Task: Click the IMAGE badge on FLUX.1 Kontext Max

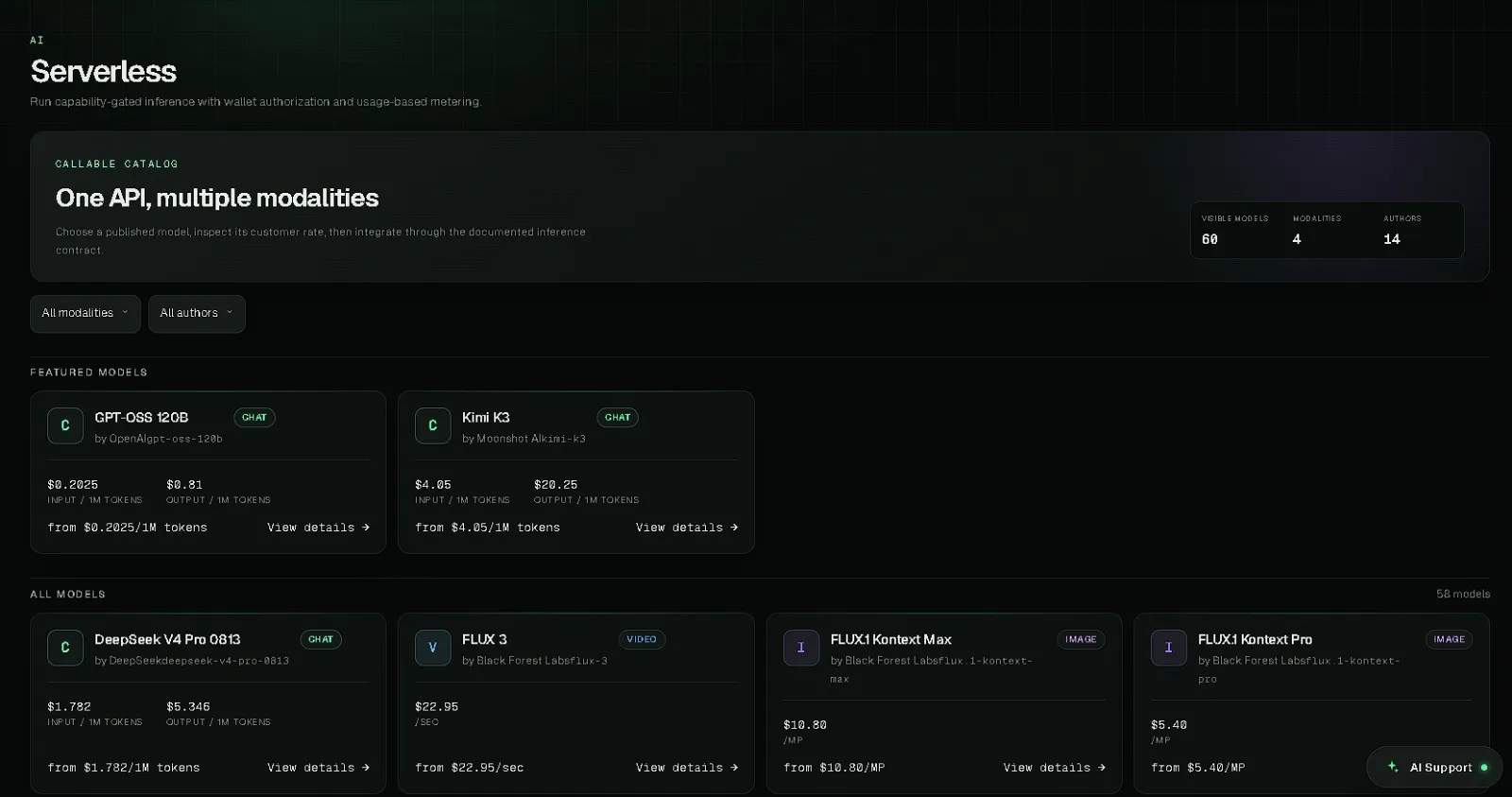Action: pos(1081,639)
